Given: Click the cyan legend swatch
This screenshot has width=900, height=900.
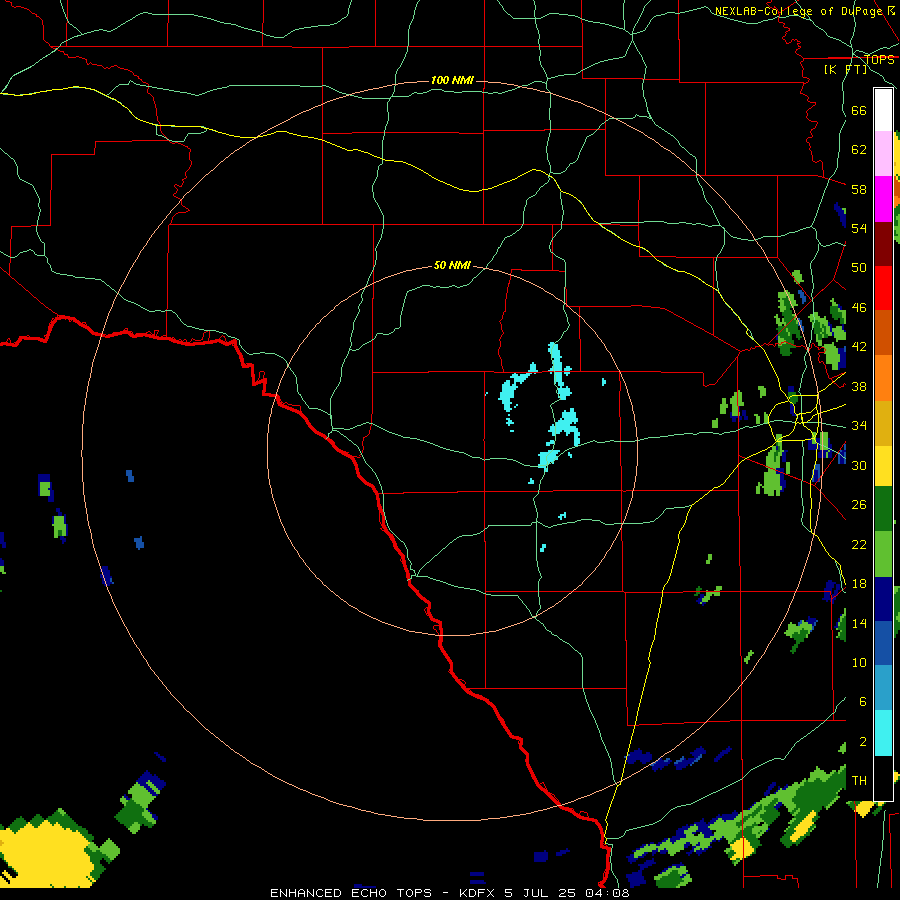Looking at the screenshot, I should [x=883, y=733].
